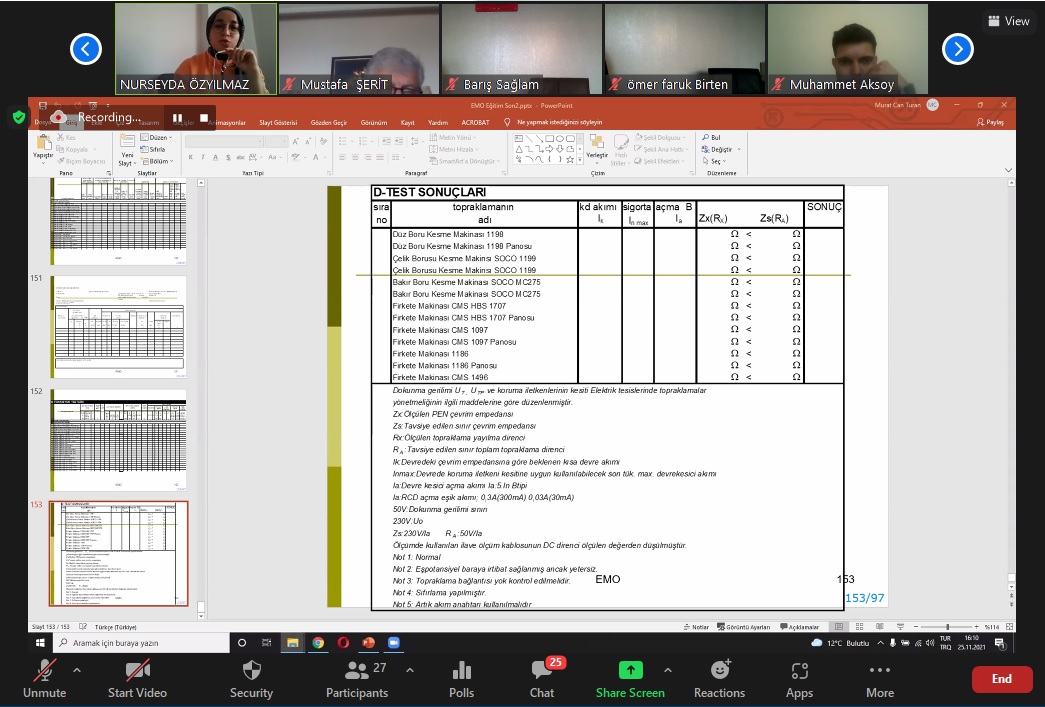This screenshot has height=707, width=1045.
Task: Select the oval shape in gallery
Action: click(x=560, y=139)
